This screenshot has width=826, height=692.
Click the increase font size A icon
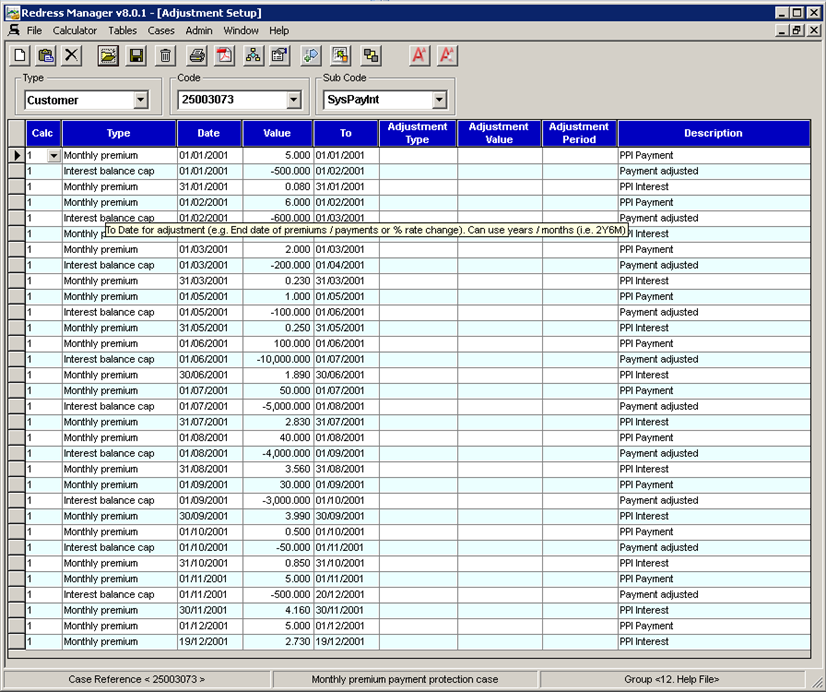(419, 55)
